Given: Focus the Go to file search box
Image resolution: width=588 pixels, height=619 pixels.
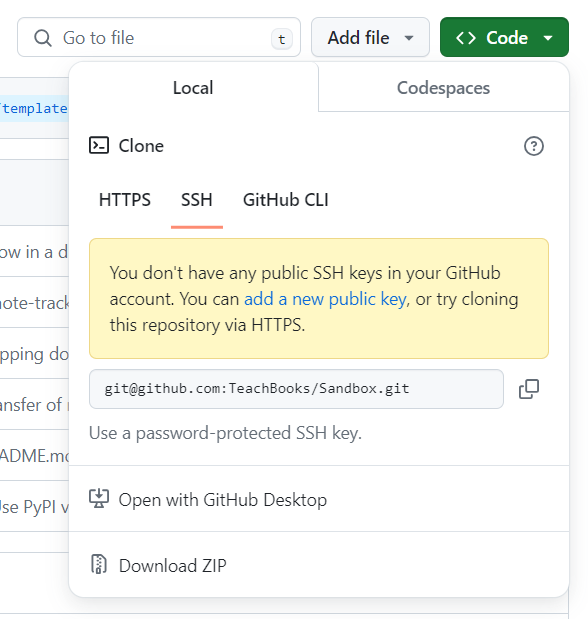Looking at the screenshot, I should point(159,37).
